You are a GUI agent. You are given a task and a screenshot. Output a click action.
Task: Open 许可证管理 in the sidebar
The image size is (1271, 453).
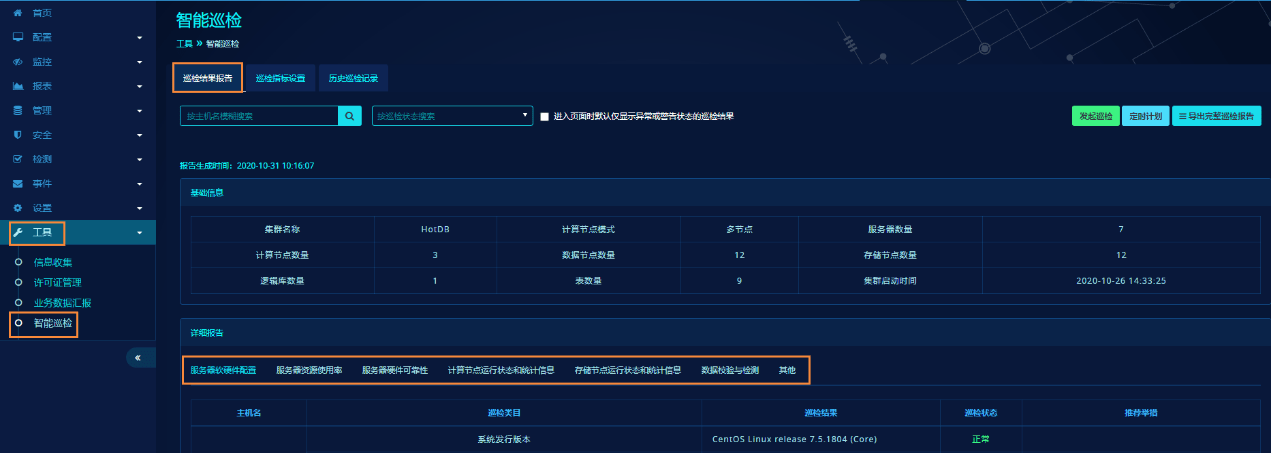coord(58,283)
